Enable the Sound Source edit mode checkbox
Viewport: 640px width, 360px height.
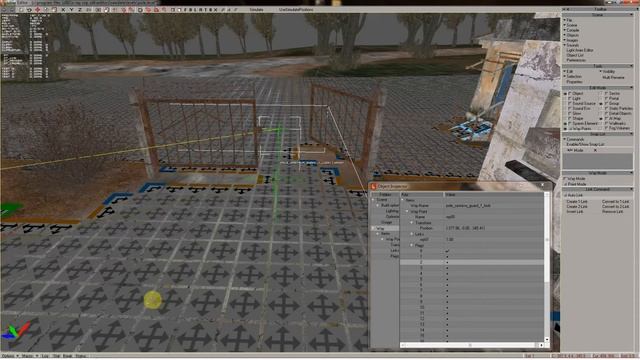pos(570,104)
